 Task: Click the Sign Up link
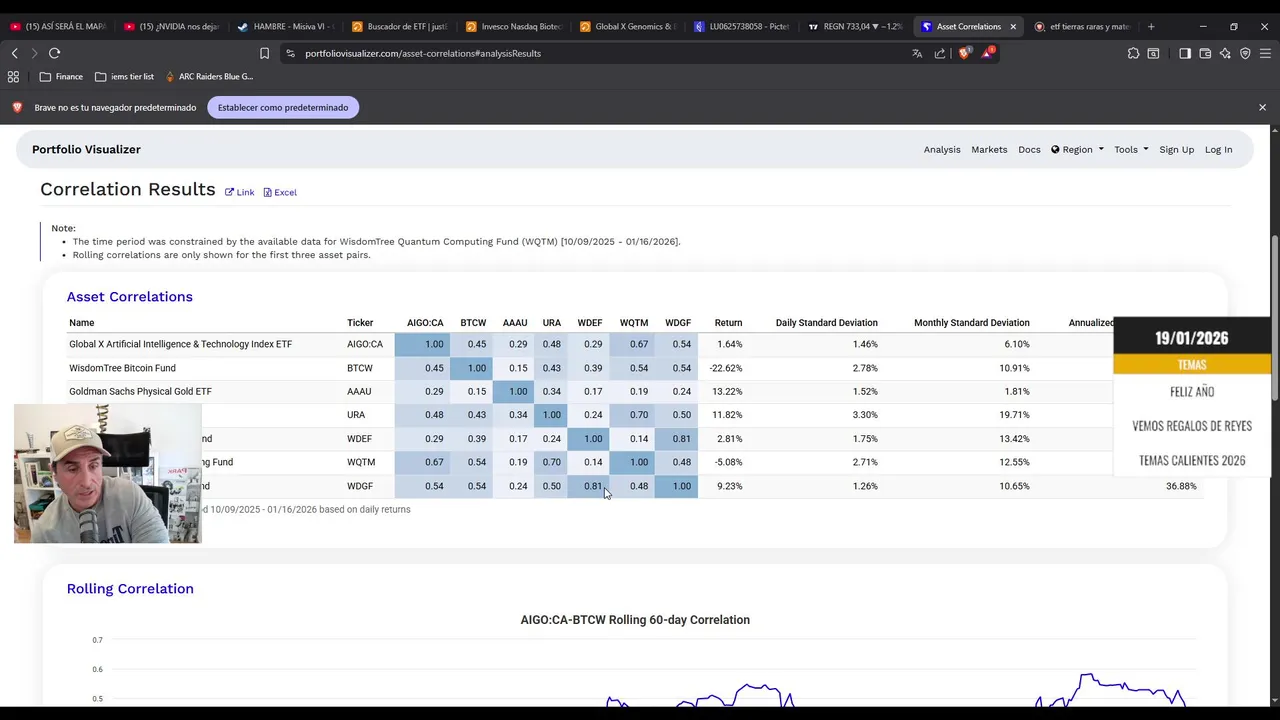coord(1176,150)
